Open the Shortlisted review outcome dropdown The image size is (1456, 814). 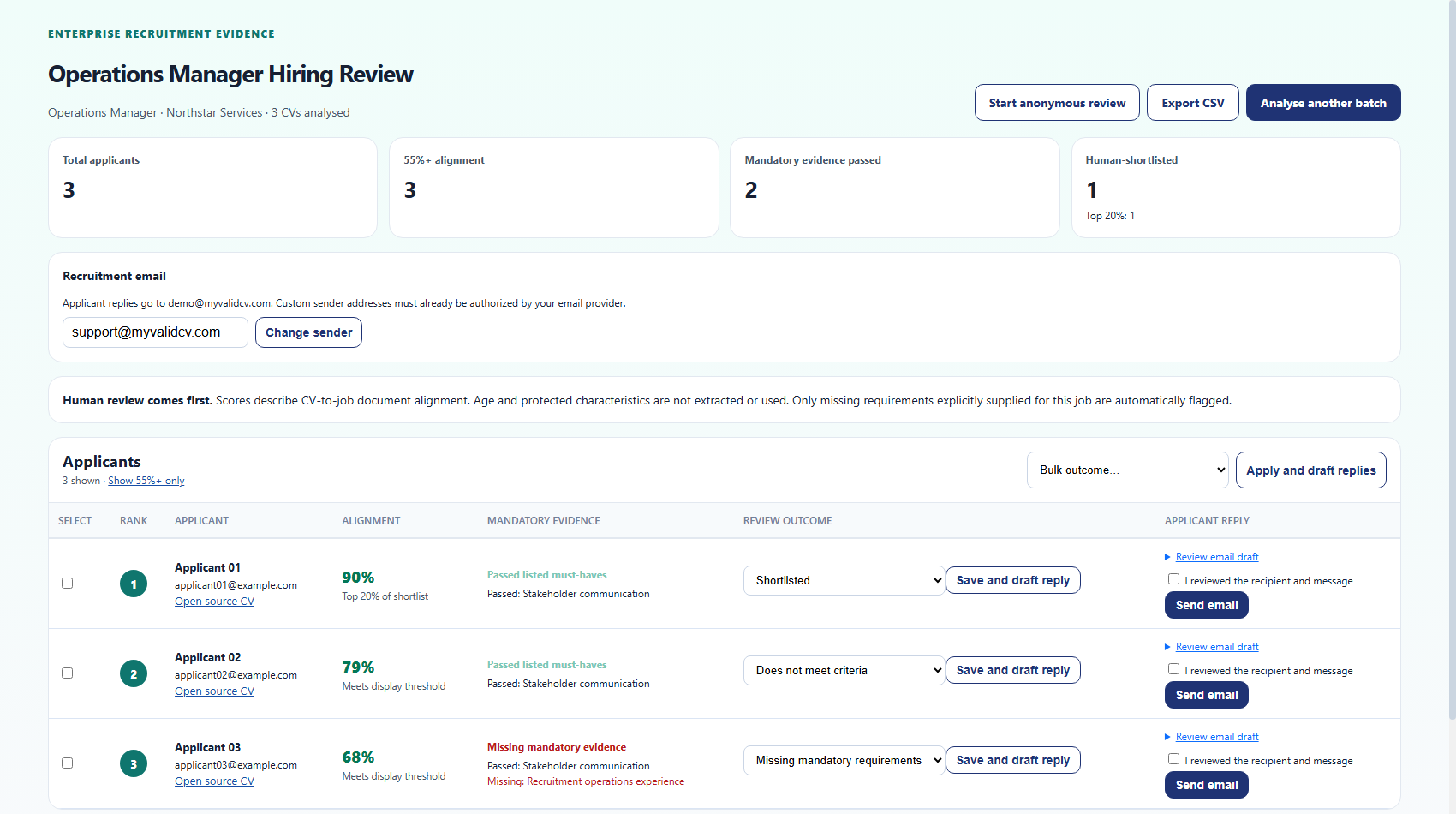tap(844, 580)
